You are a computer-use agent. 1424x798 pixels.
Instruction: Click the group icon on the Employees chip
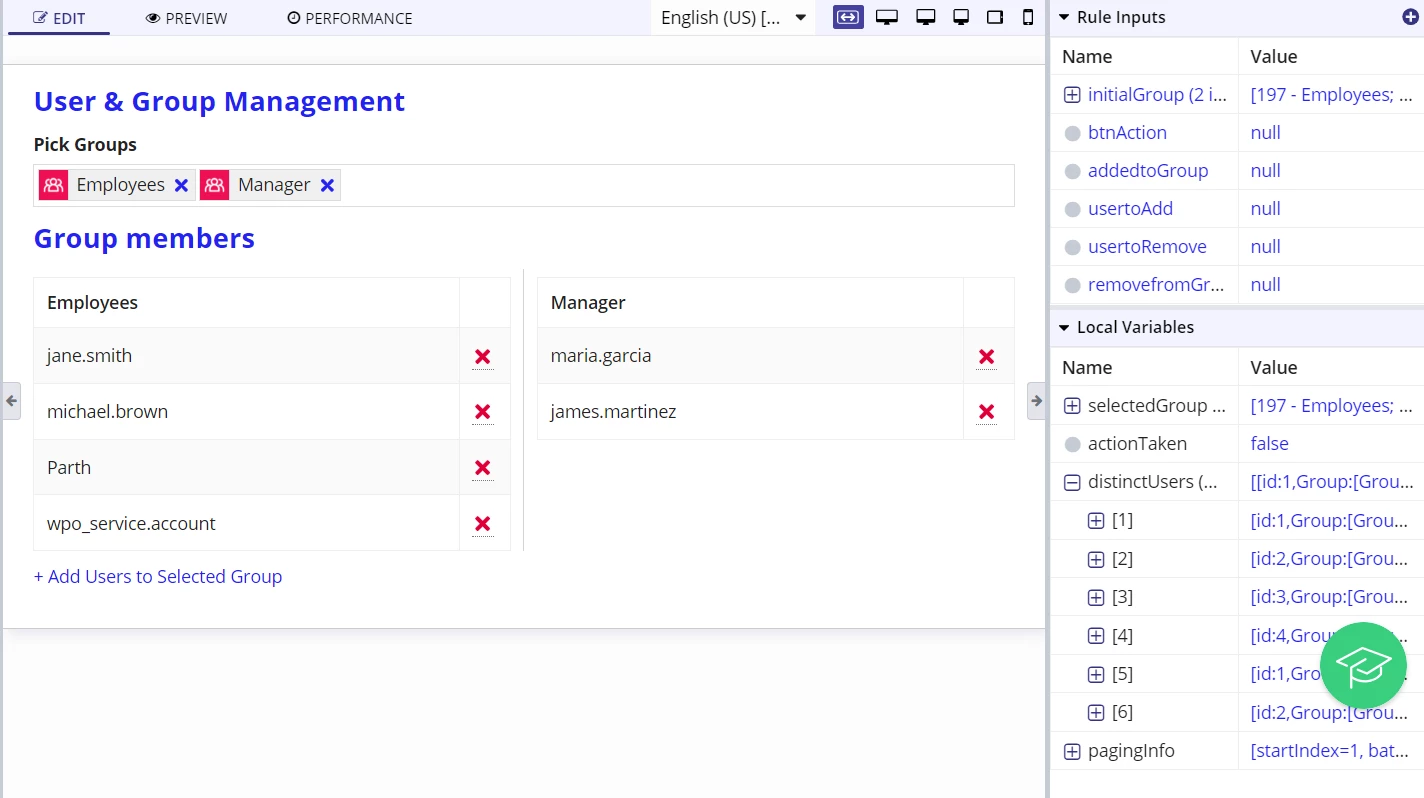(x=54, y=185)
